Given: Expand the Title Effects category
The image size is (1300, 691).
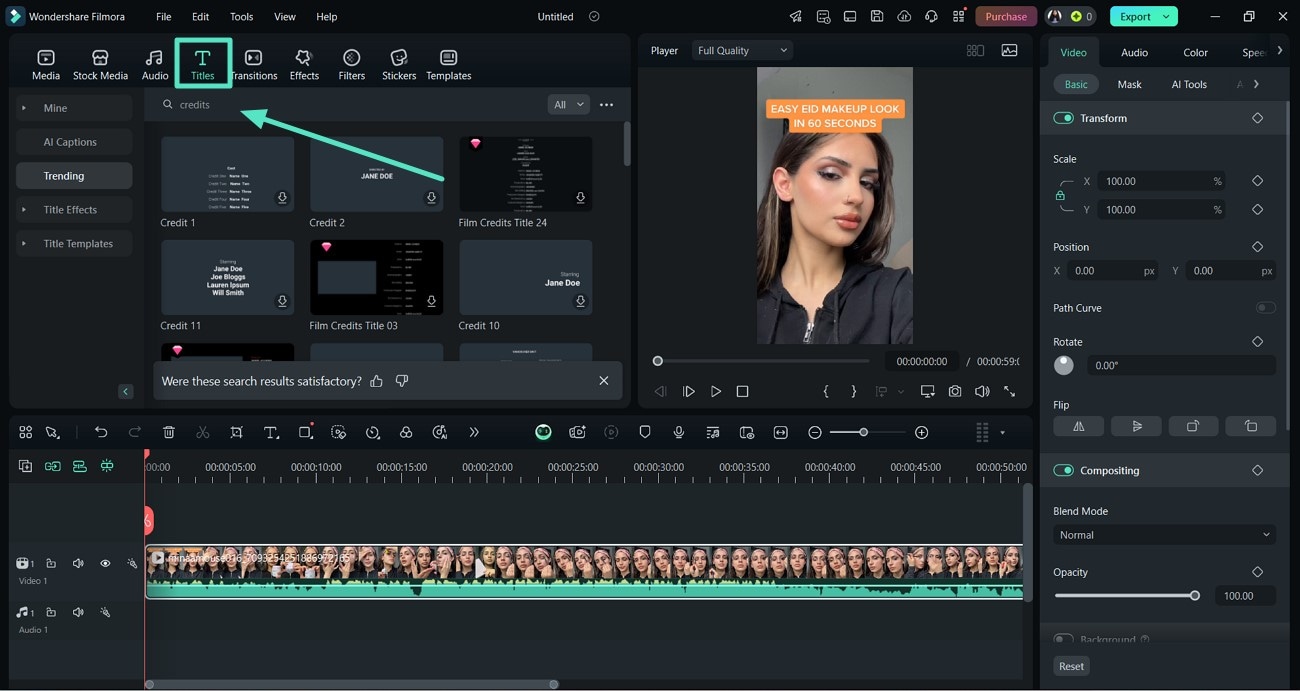Looking at the screenshot, I should 70,210.
